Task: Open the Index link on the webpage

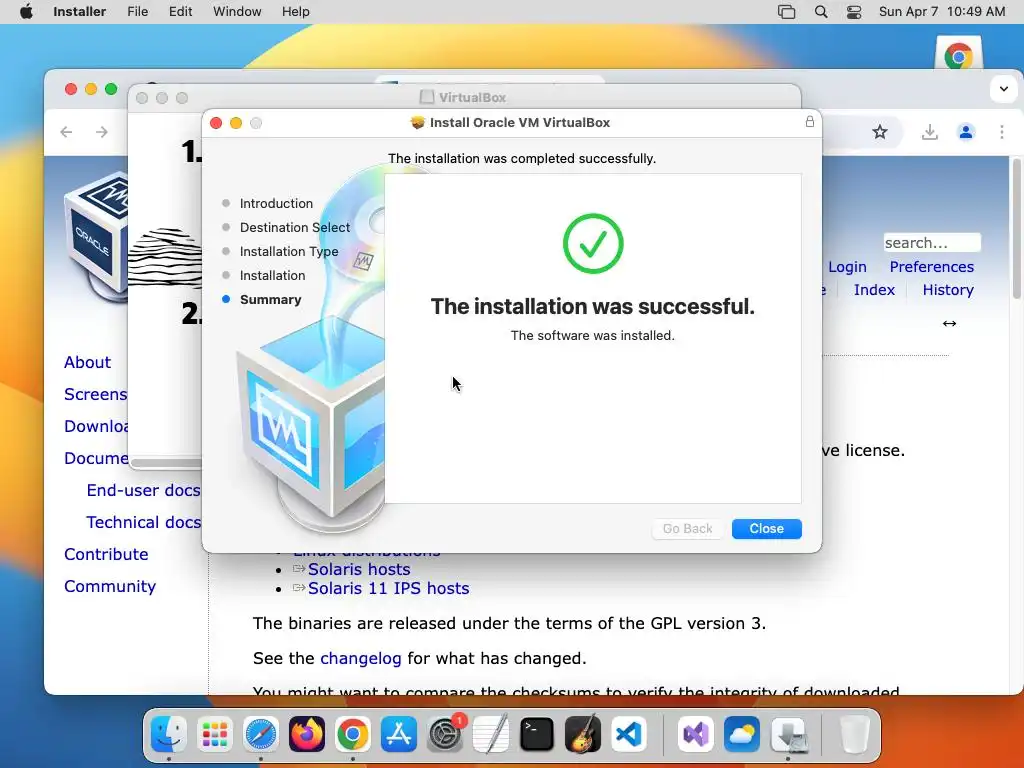Action: (x=874, y=290)
